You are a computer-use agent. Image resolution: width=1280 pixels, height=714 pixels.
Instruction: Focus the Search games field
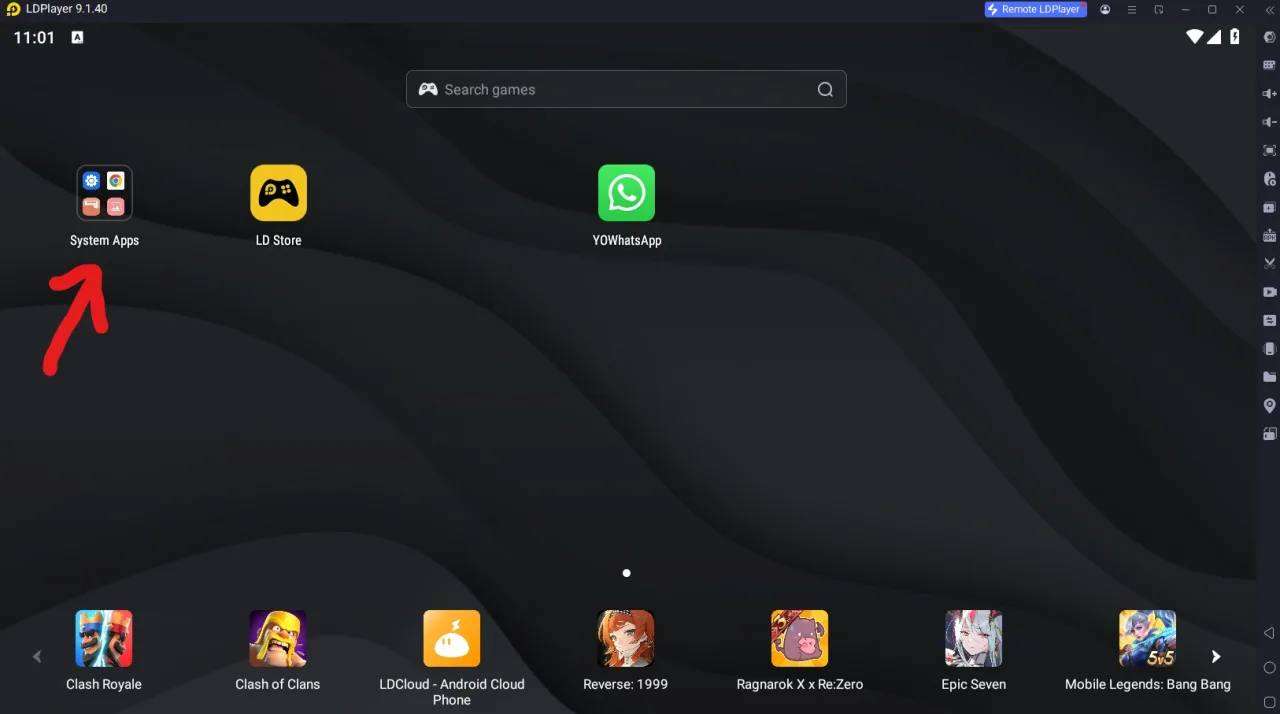pyautogui.click(x=626, y=89)
